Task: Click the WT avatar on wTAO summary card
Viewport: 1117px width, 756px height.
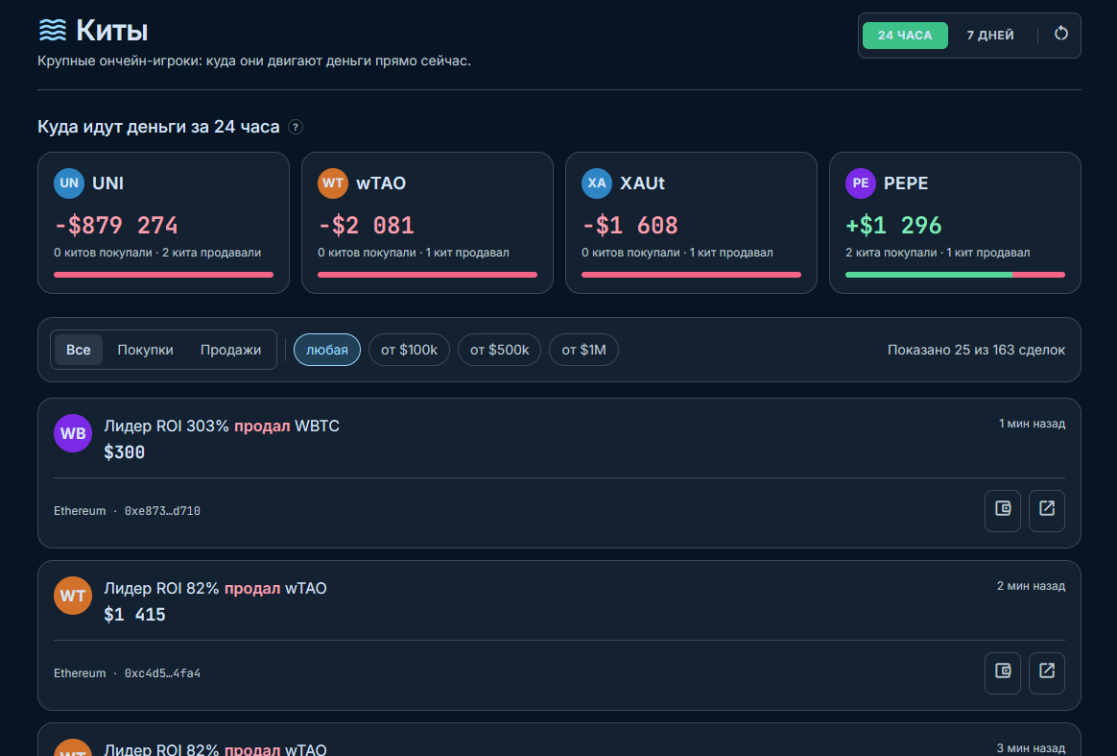Action: [x=333, y=183]
